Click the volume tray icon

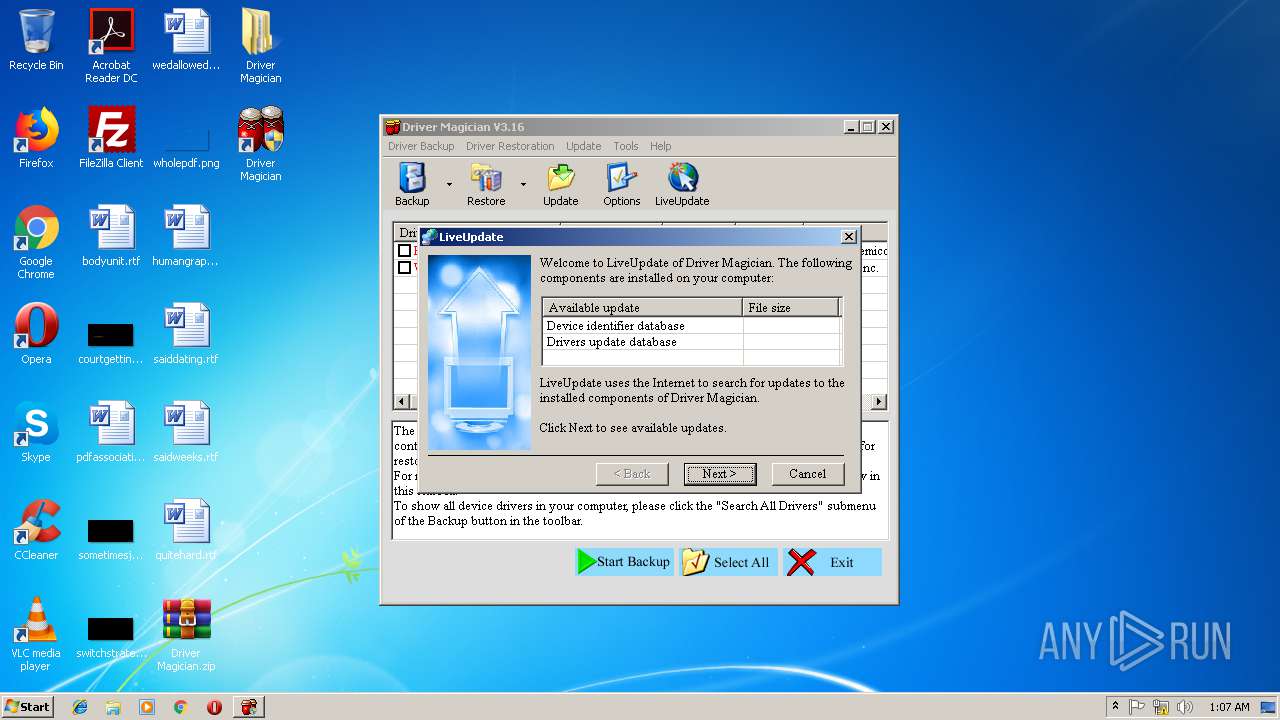tap(1184, 707)
